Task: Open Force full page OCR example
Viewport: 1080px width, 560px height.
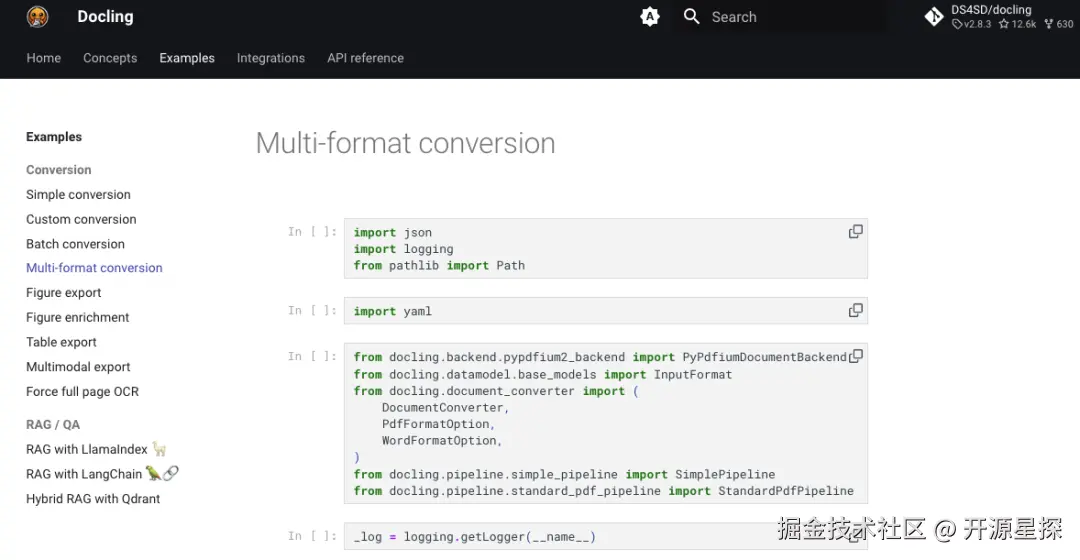Action: pos(83,392)
